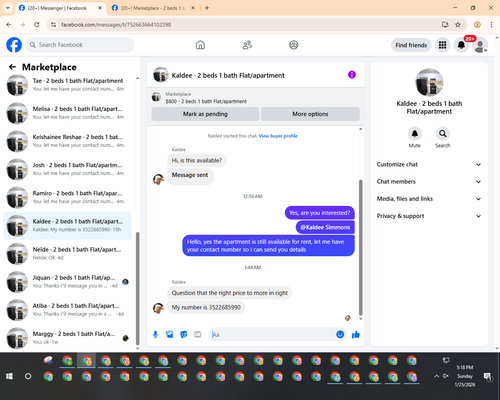Open a new browser tab
500x400 pixels.
coord(207,8)
